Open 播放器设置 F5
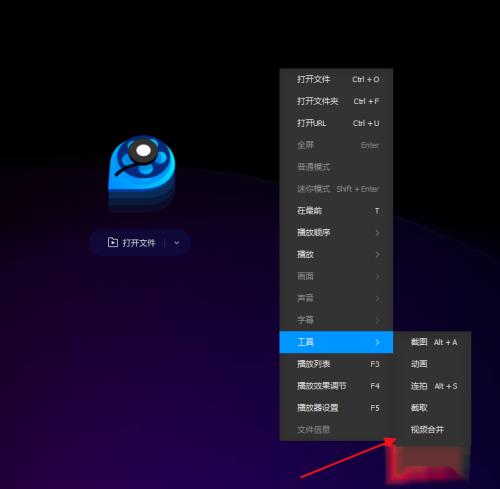Image resolution: width=500 pixels, height=489 pixels. (x=336, y=408)
